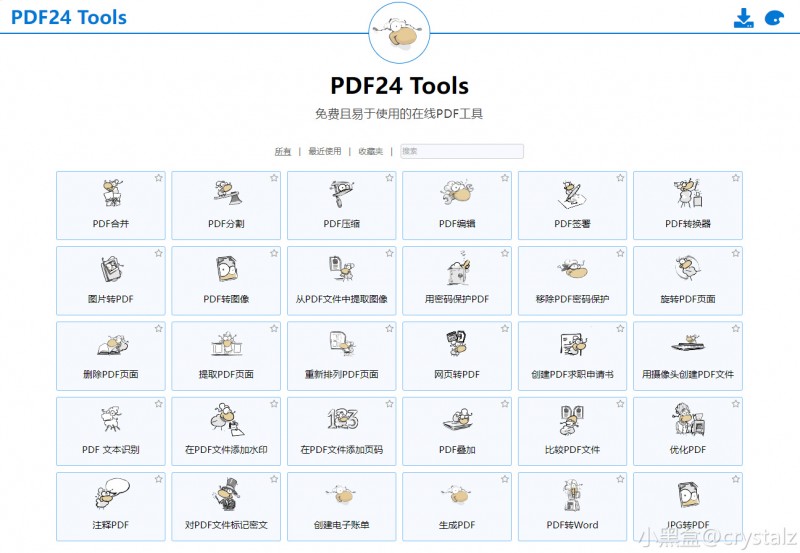Open the 用摄像头创建PDF文件 tool with the scanner icon
Viewport: 800px width, 553px height.
(x=688, y=356)
